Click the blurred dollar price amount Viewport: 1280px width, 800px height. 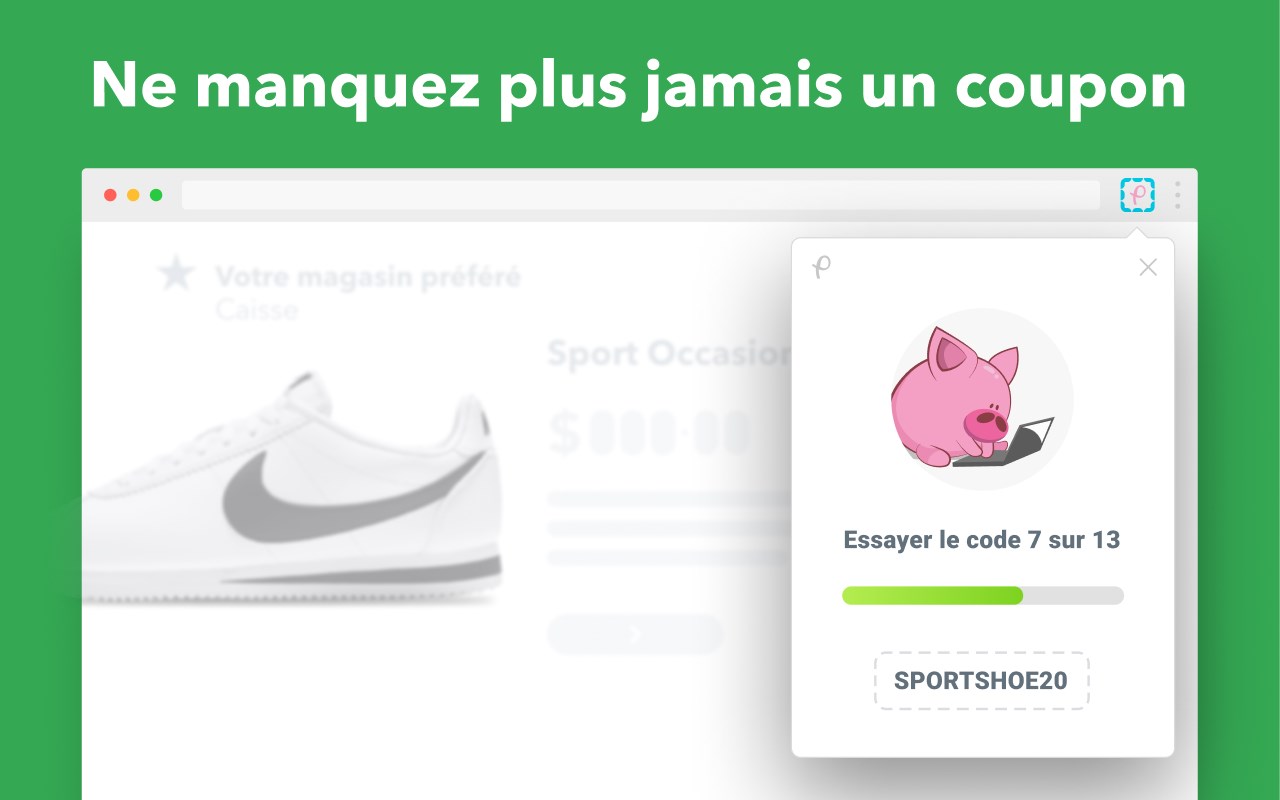pos(650,432)
